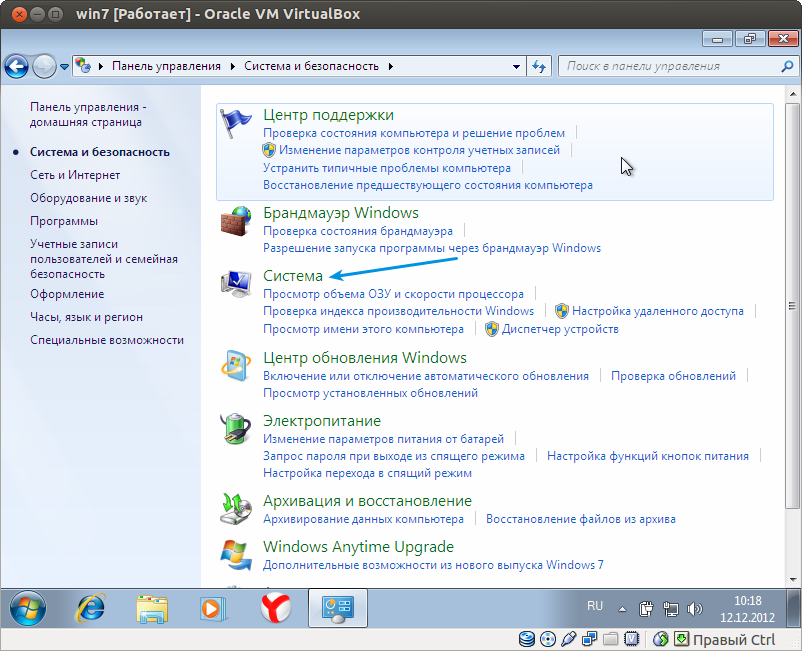Open the Action Center flag icon
Viewport: 802px width, 651px height.
click(x=235, y=123)
